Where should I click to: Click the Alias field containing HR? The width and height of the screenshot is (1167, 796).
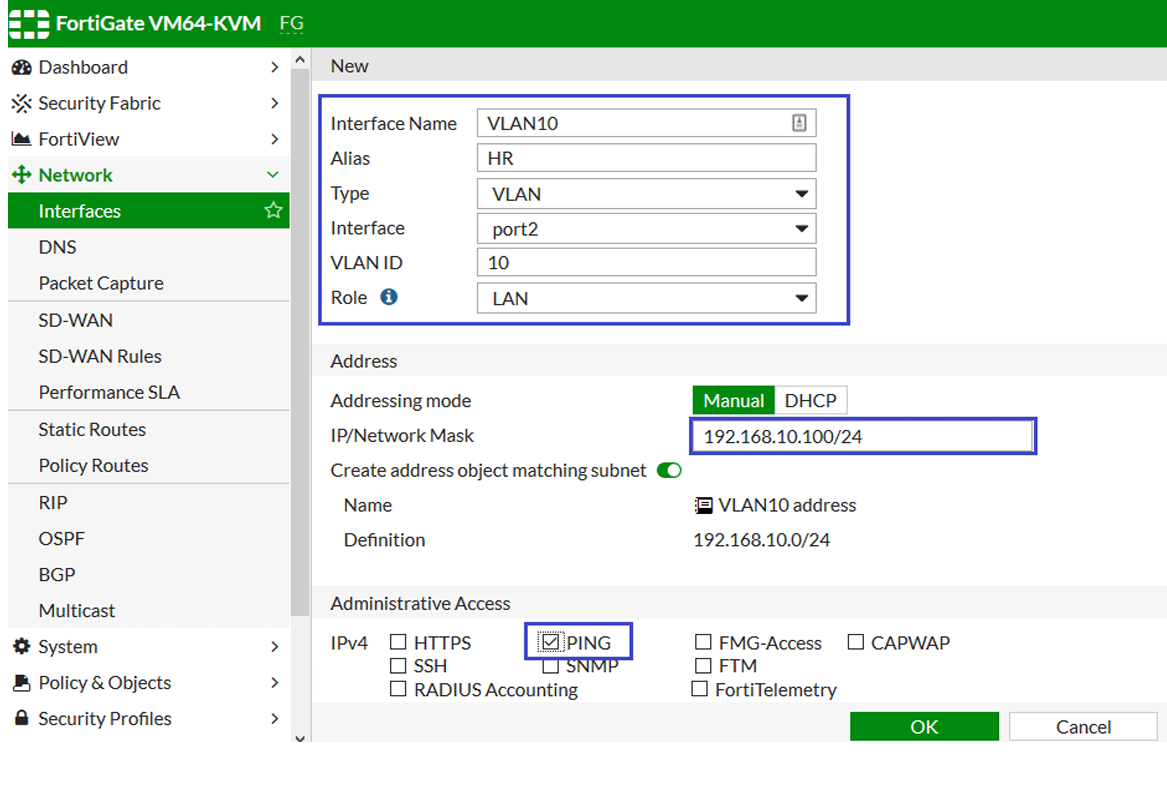point(646,158)
